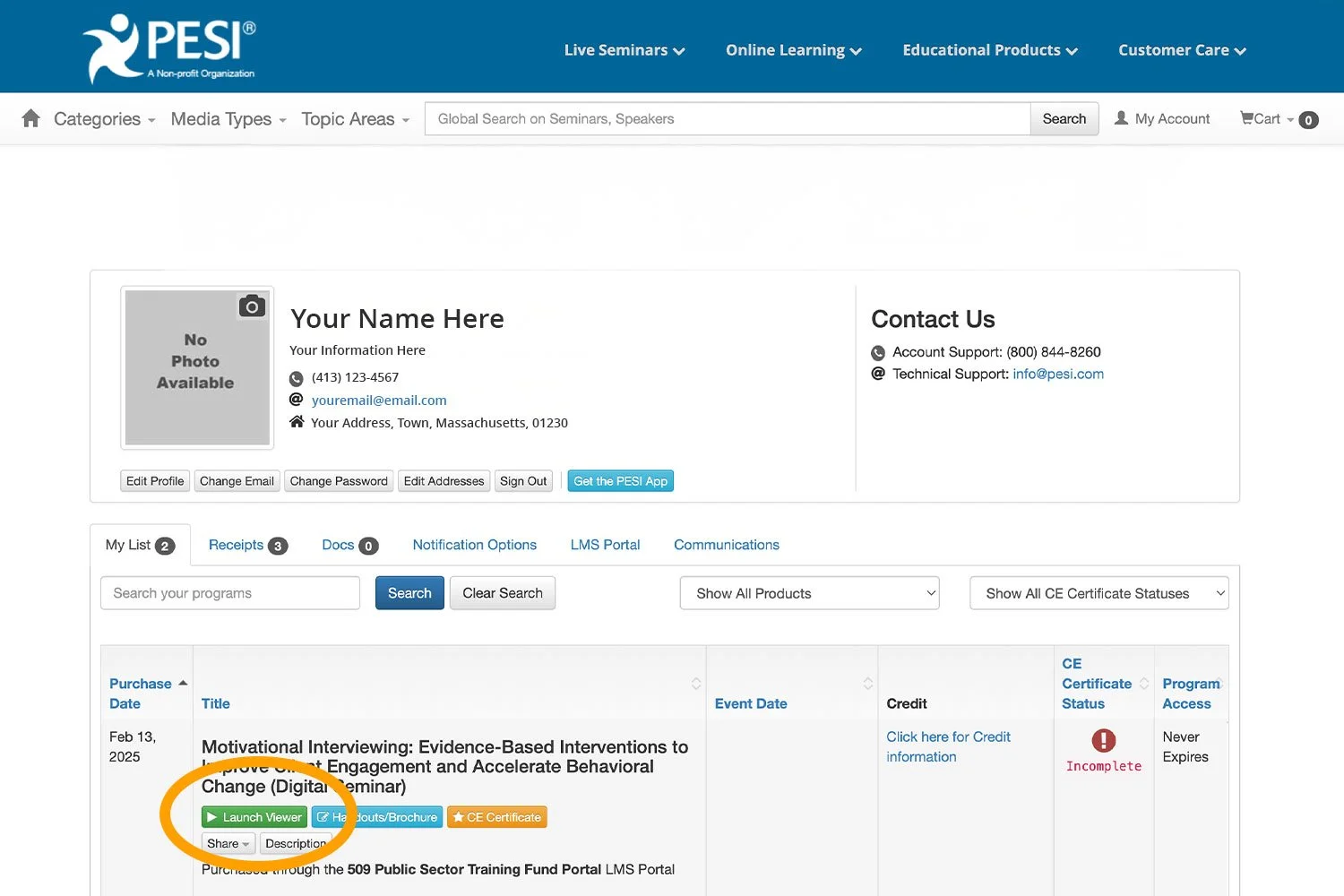
Task: Click the Sign Out button
Action: click(x=523, y=481)
